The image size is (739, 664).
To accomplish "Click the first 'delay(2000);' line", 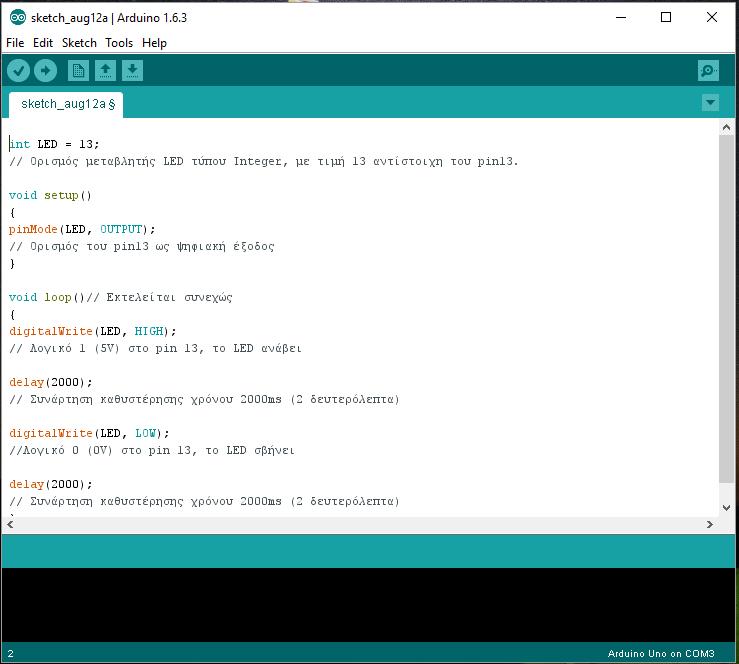I will [x=51, y=382].
